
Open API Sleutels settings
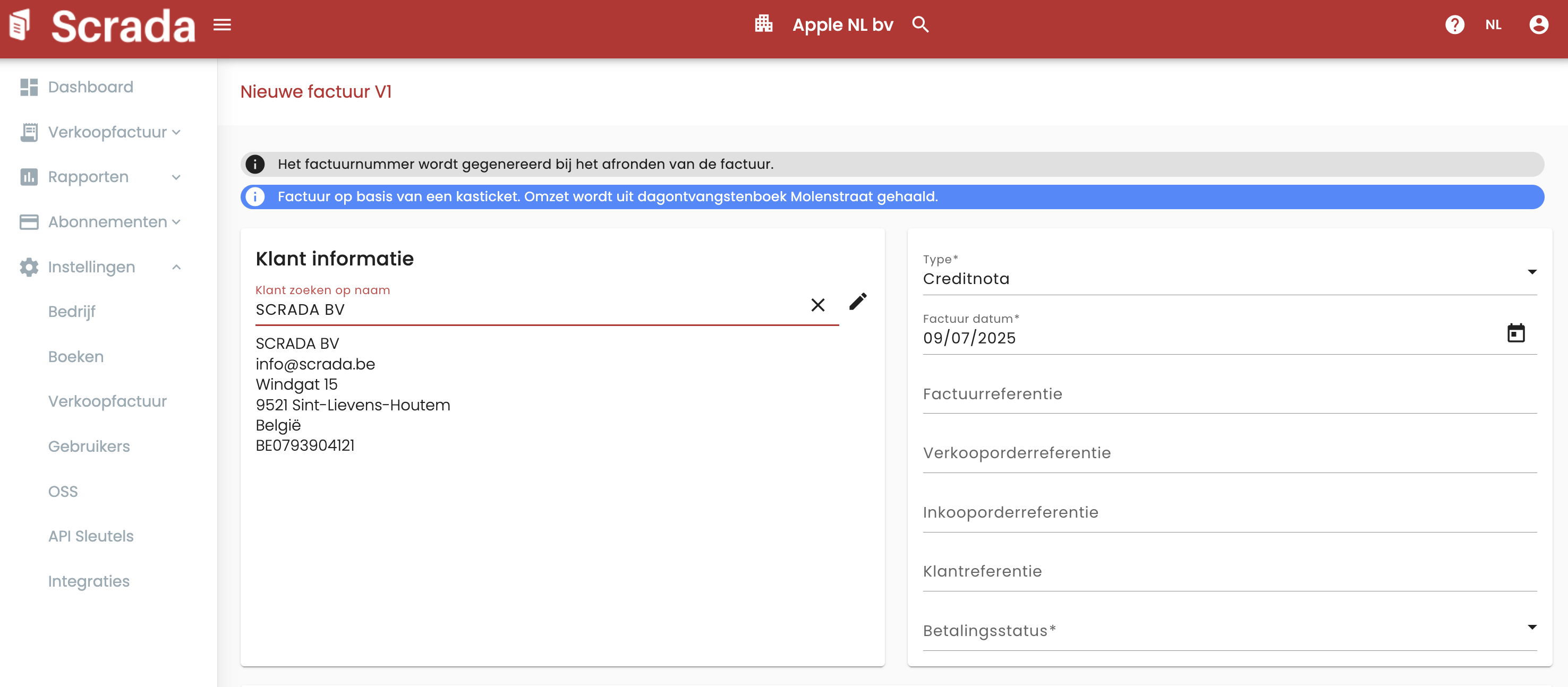(91, 536)
